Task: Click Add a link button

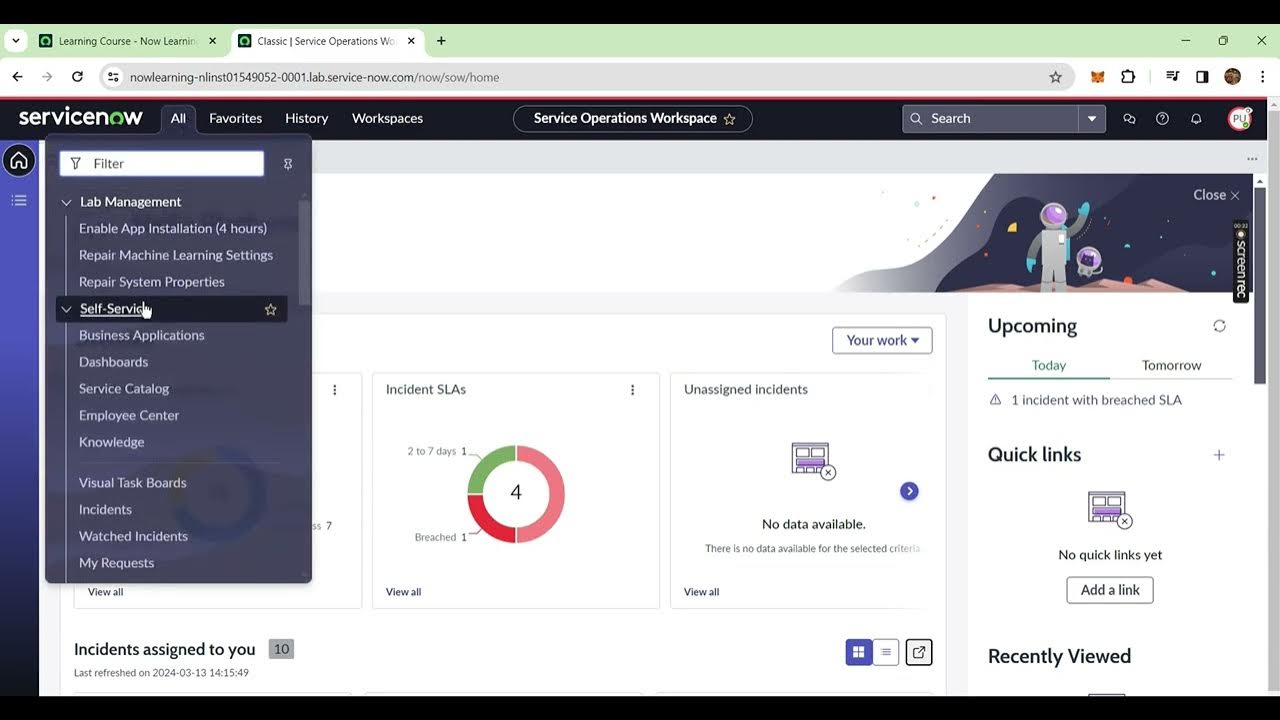Action: point(1110,590)
